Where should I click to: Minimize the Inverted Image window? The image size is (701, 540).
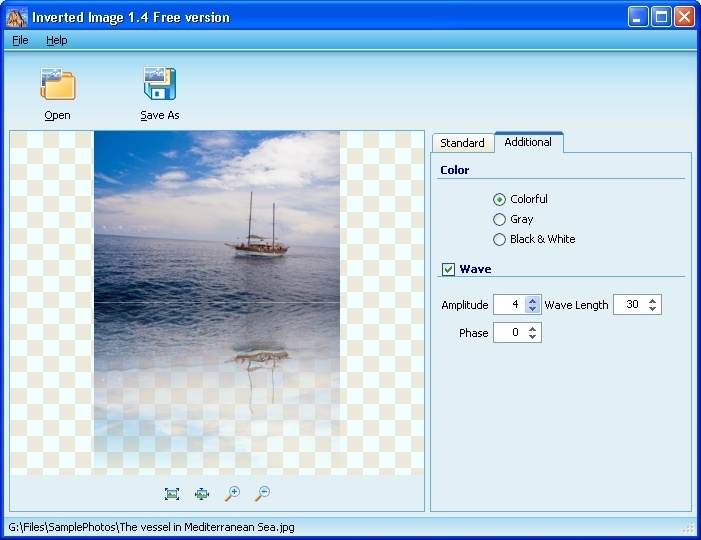(638, 17)
